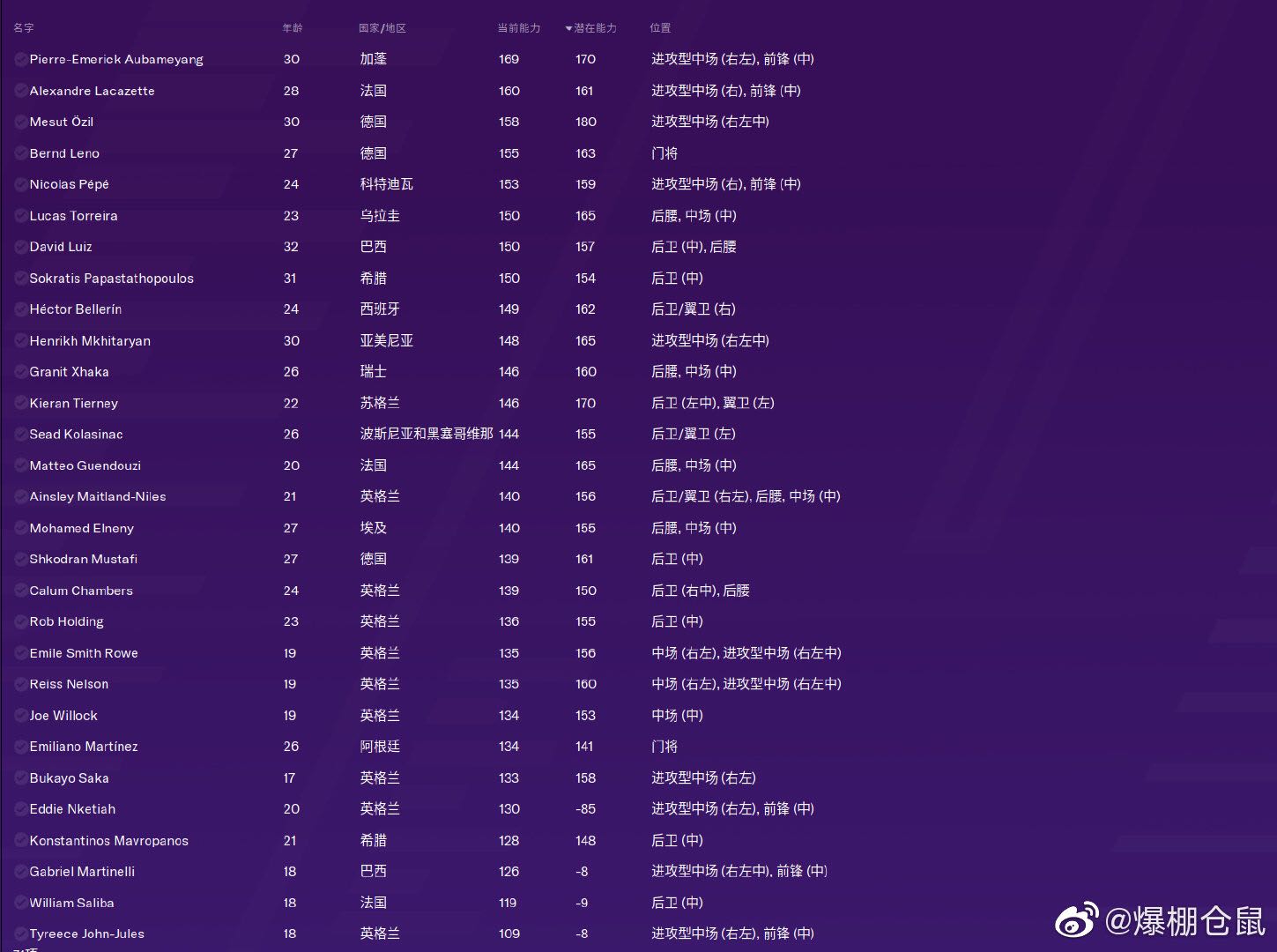Sort players by the 年龄 column header
This screenshot has width=1277, height=952.
coord(293,28)
